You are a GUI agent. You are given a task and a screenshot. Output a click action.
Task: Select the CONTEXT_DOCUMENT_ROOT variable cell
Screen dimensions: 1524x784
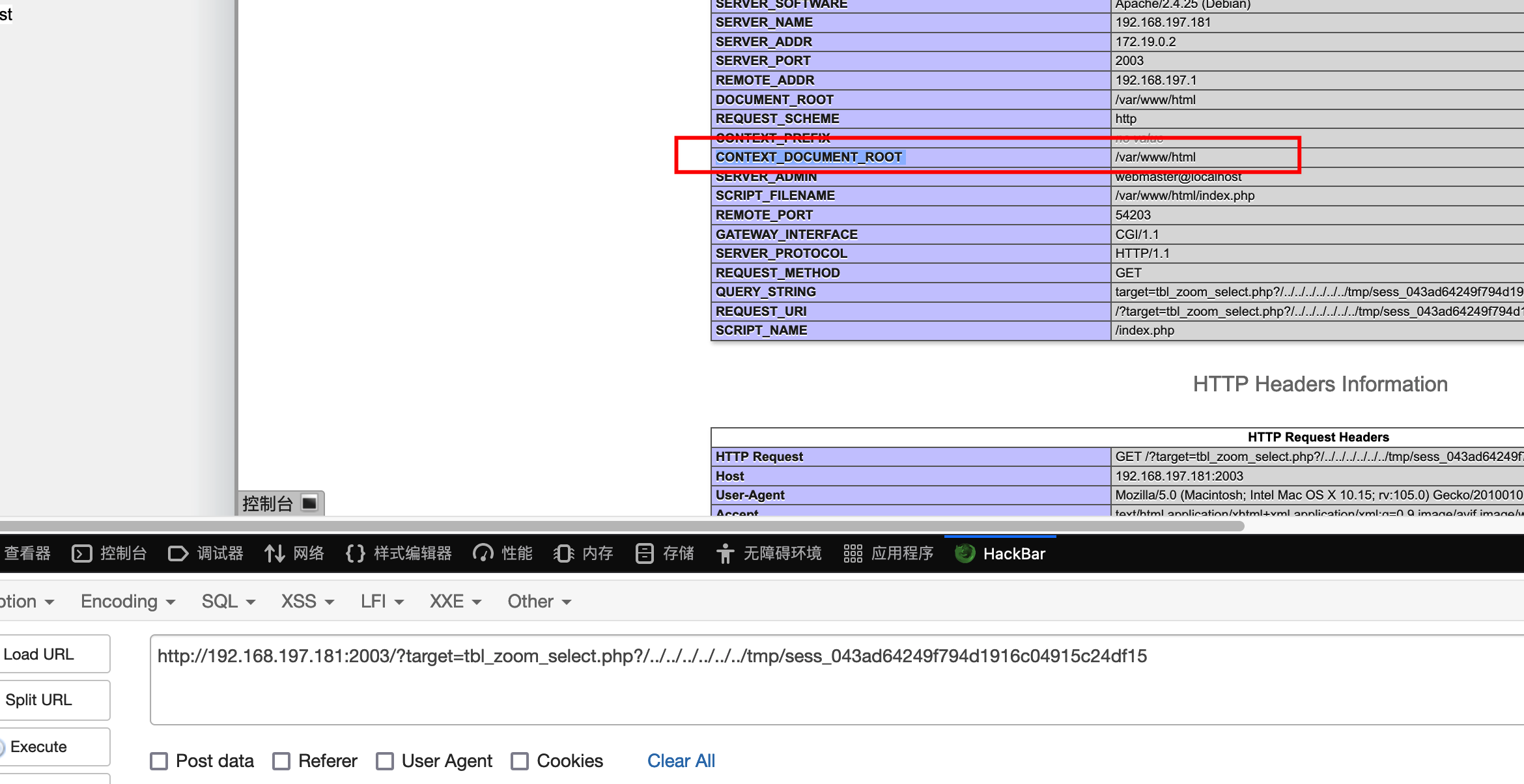coord(910,157)
